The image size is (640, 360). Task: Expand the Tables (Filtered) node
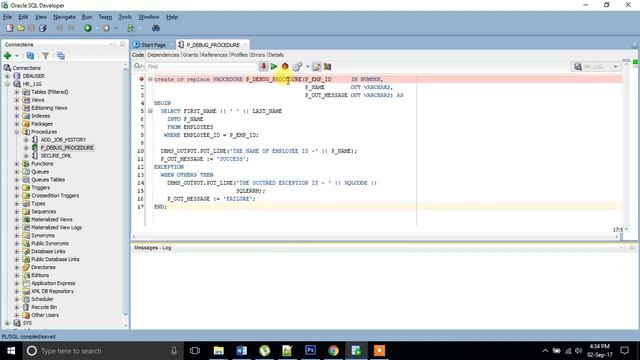(17, 92)
